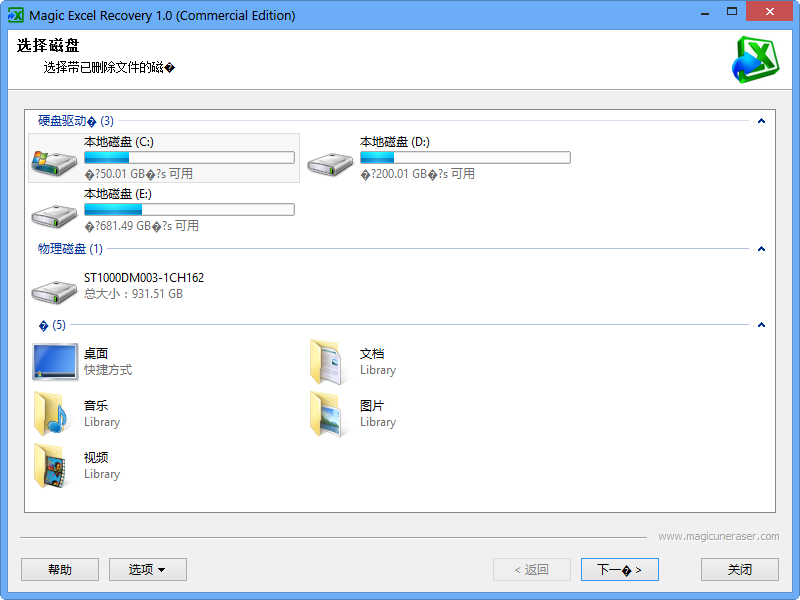The height and width of the screenshot is (600, 800).
Task: Click the 本地磁盘 (D:) label
Action: (395, 142)
